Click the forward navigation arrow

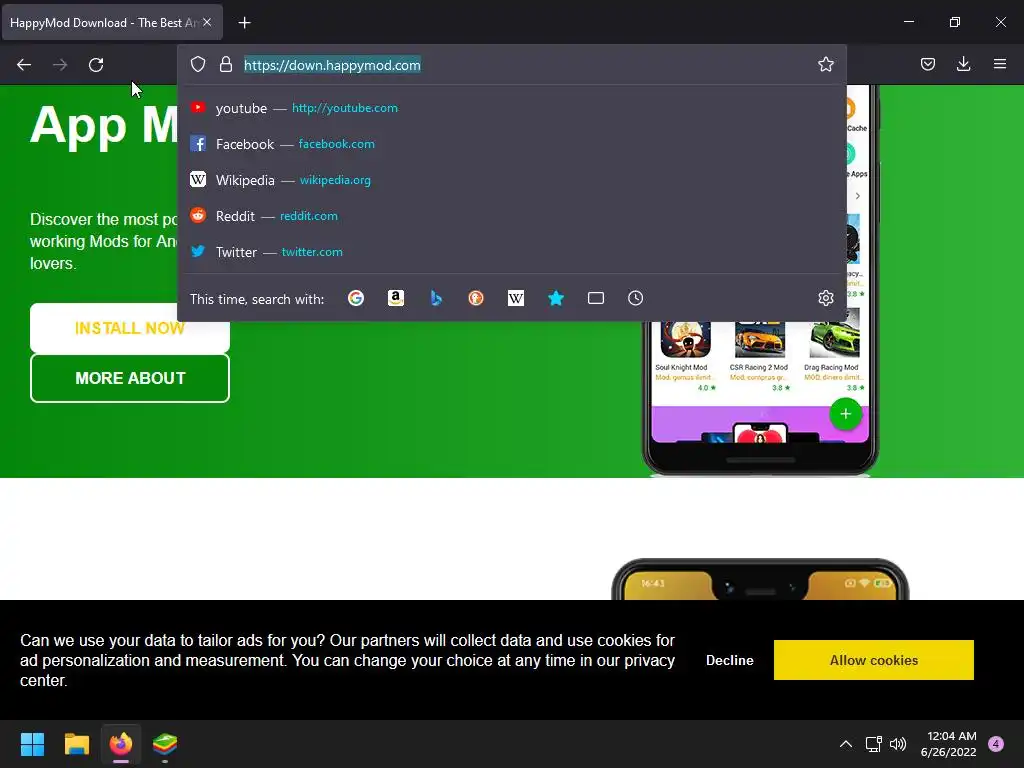coord(60,65)
